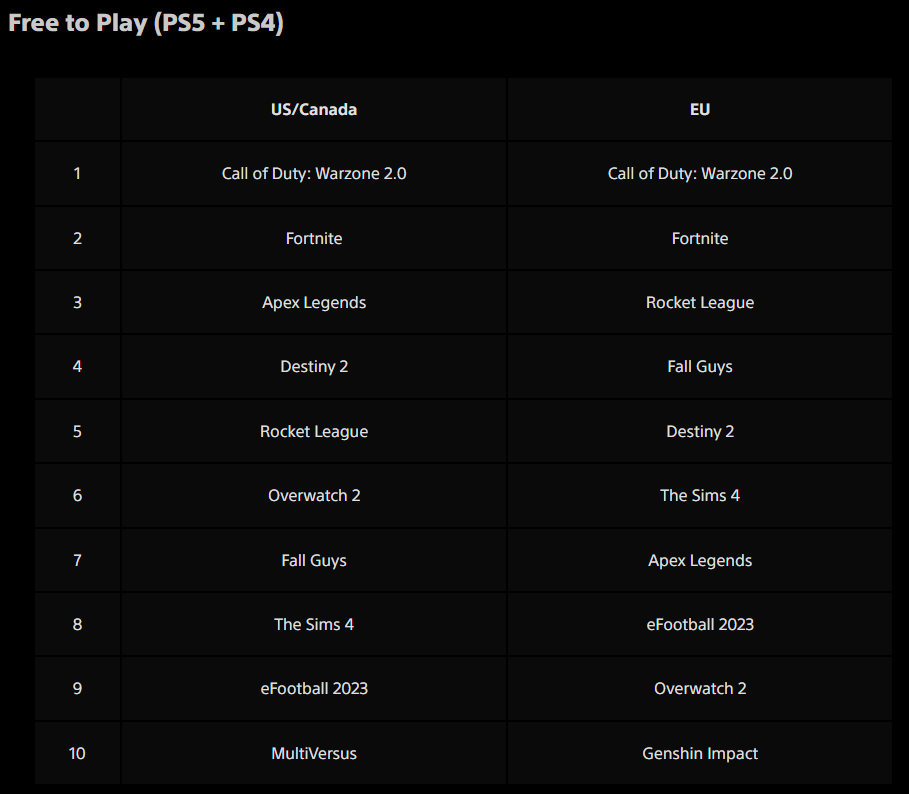
Task: Select the EU column header
Action: (700, 110)
